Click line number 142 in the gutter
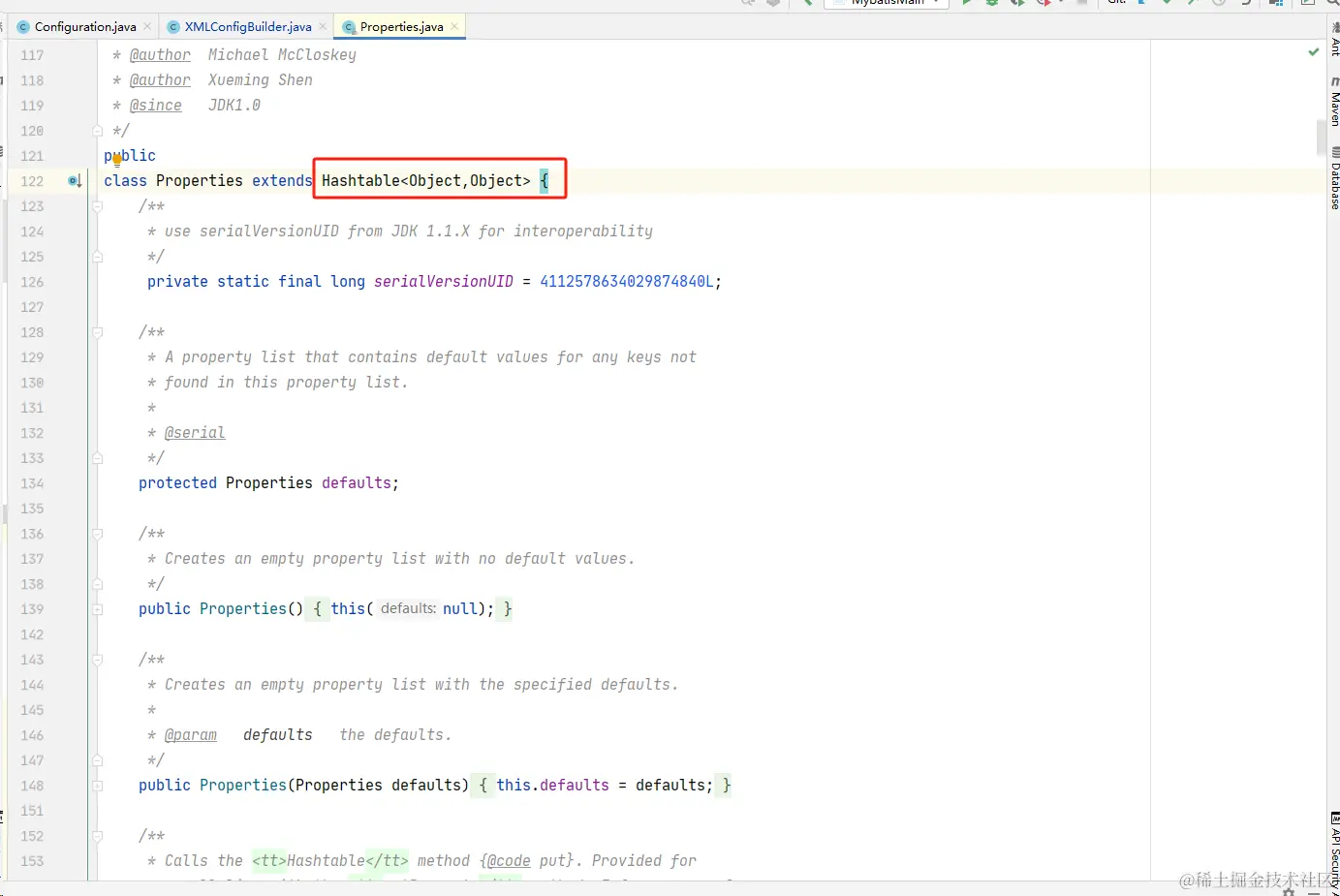Viewport: 1340px width, 896px height. [32, 634]
